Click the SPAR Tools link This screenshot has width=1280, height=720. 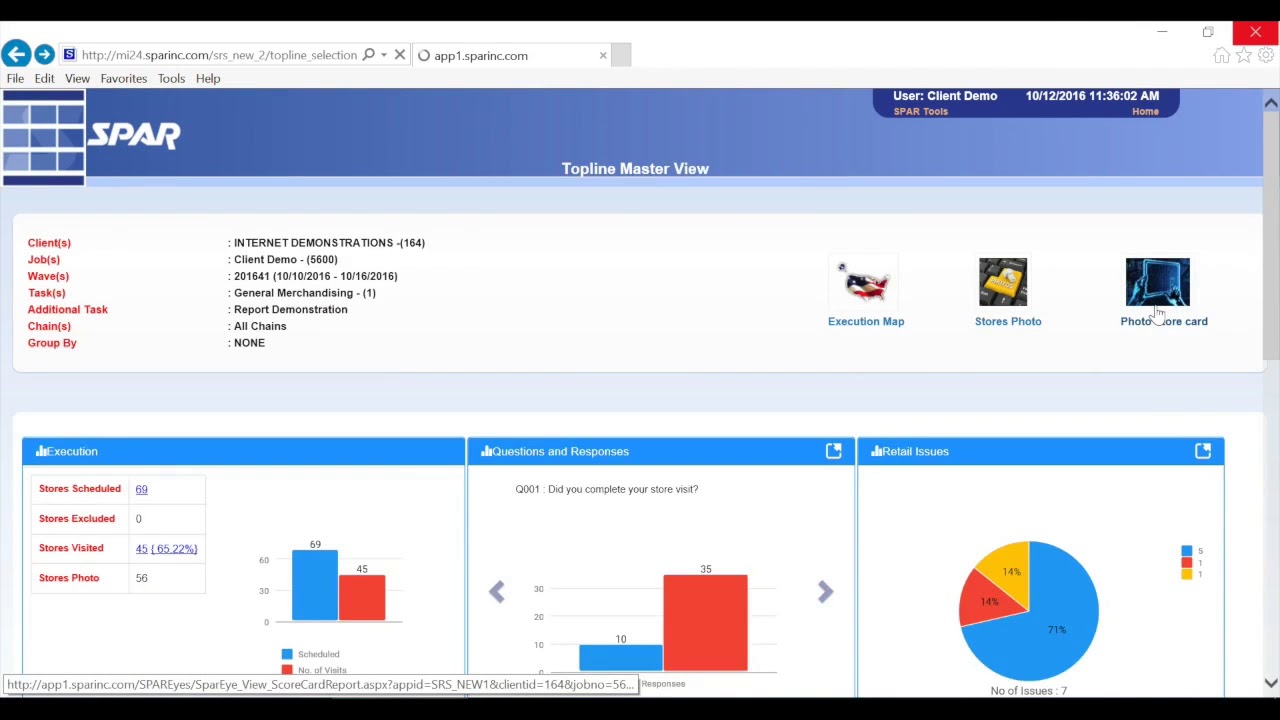[921, 112]
